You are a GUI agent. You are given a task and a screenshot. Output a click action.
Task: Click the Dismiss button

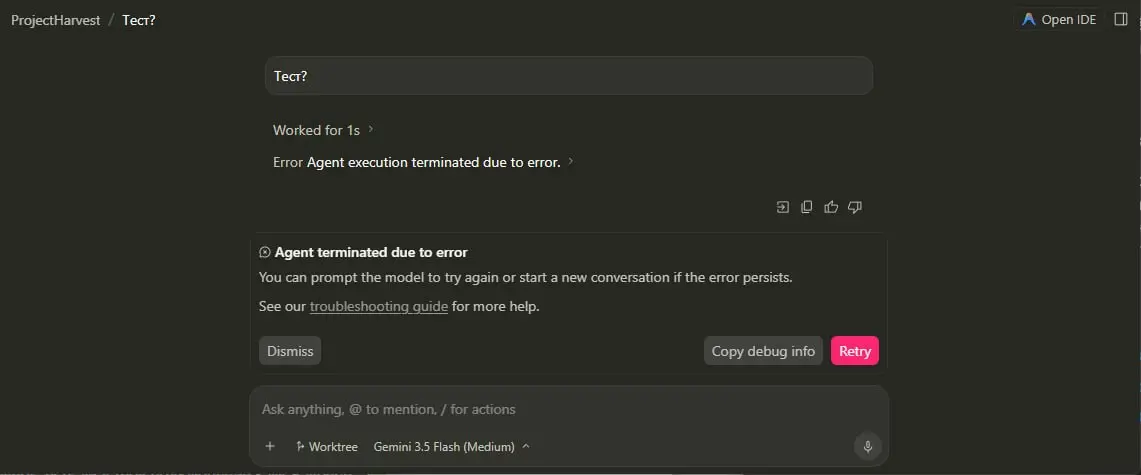(x=290, y=351)
